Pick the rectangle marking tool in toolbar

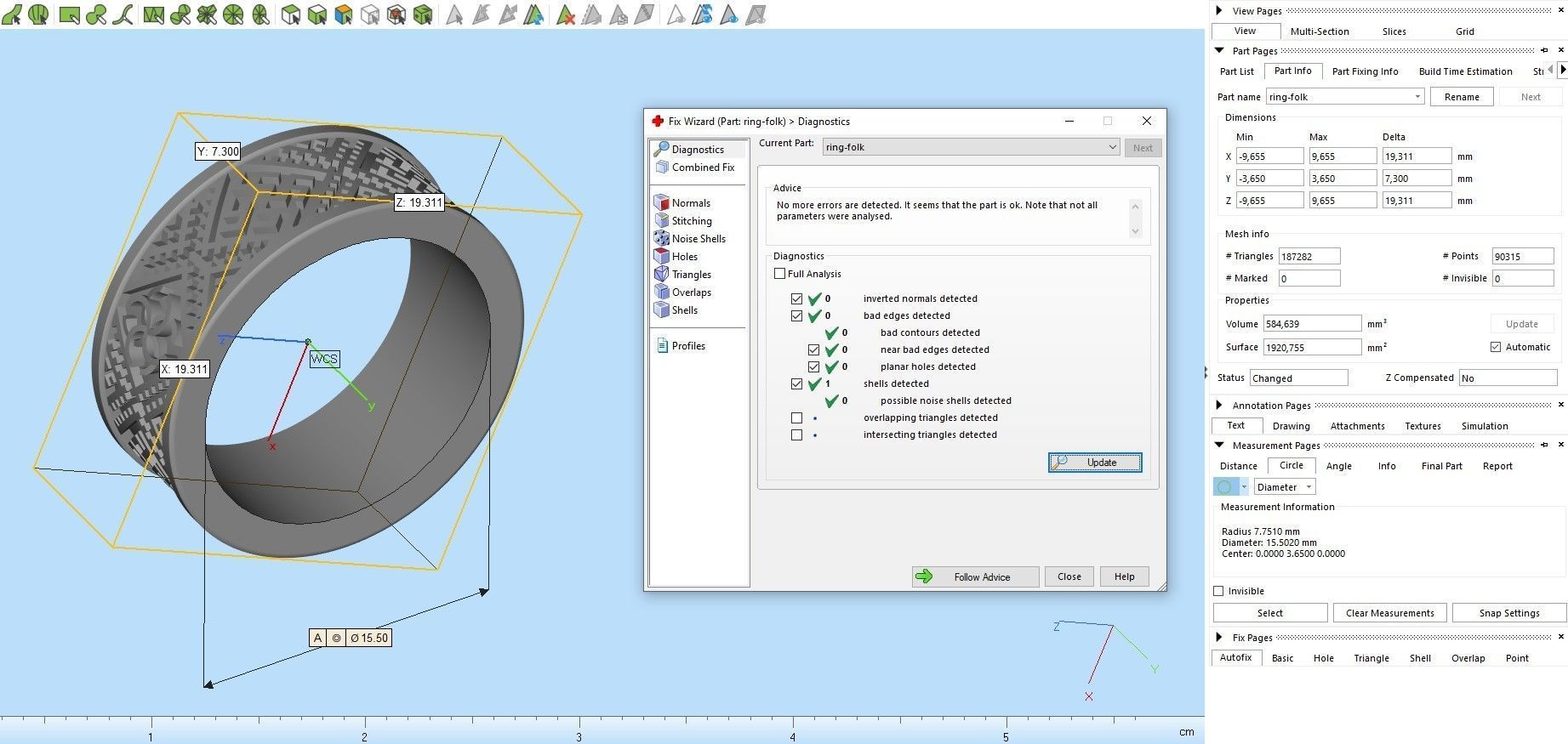pos(70,14)
